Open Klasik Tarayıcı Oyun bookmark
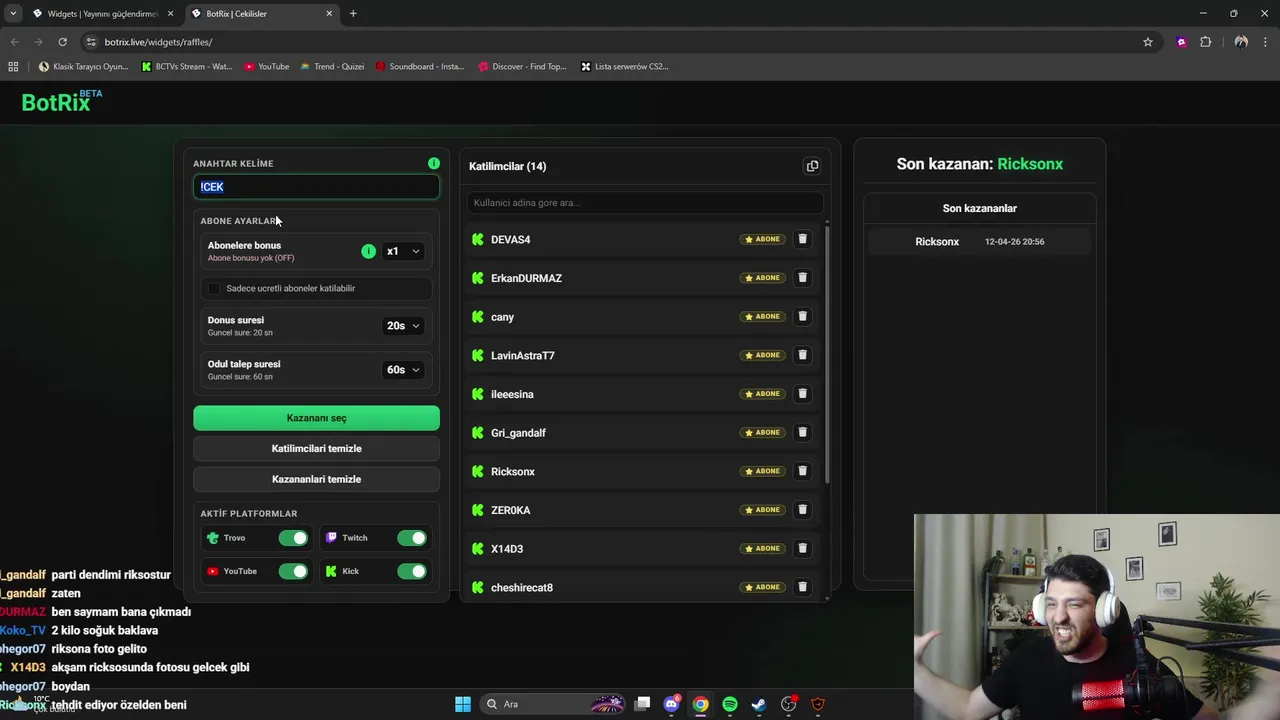This screenshot has height=720, width=1280. 83,67
